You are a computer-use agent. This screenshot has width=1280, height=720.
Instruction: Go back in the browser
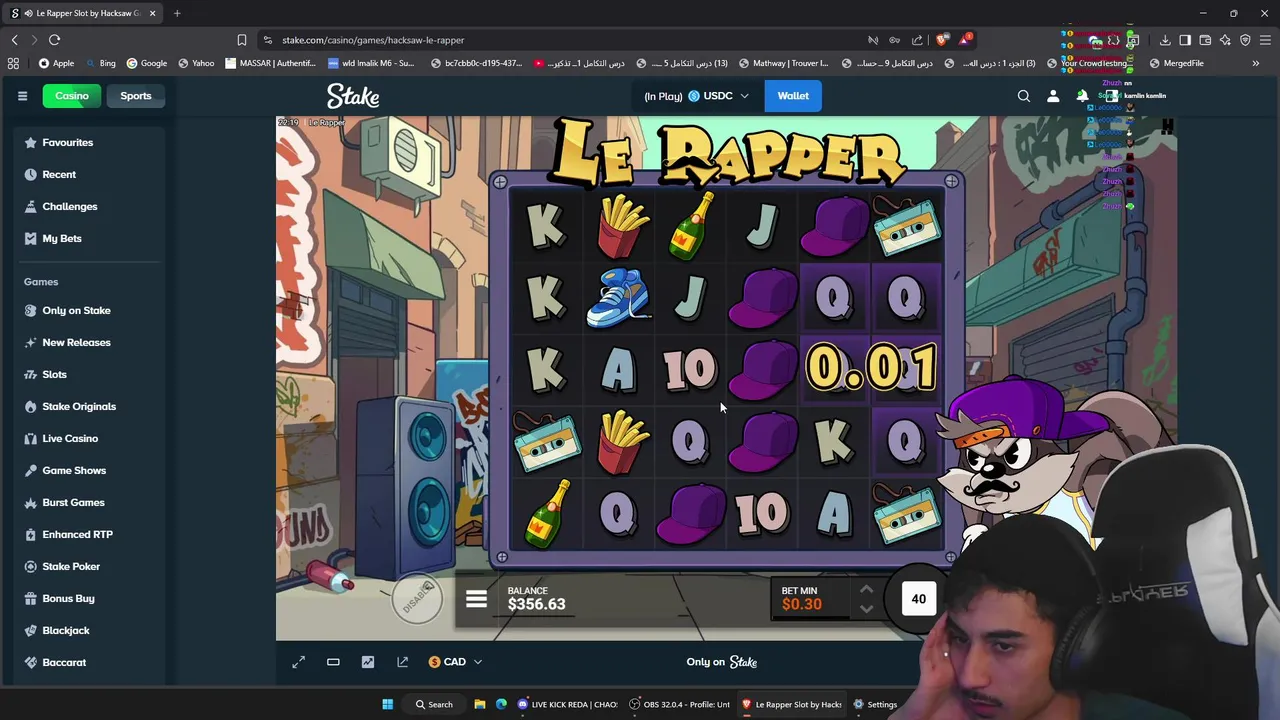click(14, 40)
